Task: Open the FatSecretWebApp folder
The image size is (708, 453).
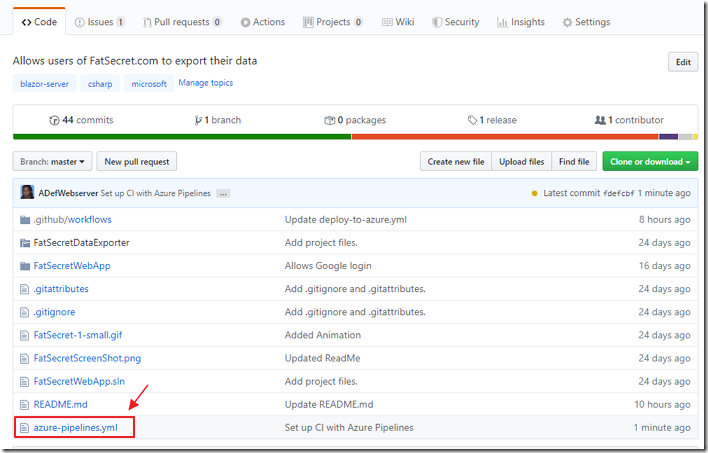Action: [x=72, y=266]
